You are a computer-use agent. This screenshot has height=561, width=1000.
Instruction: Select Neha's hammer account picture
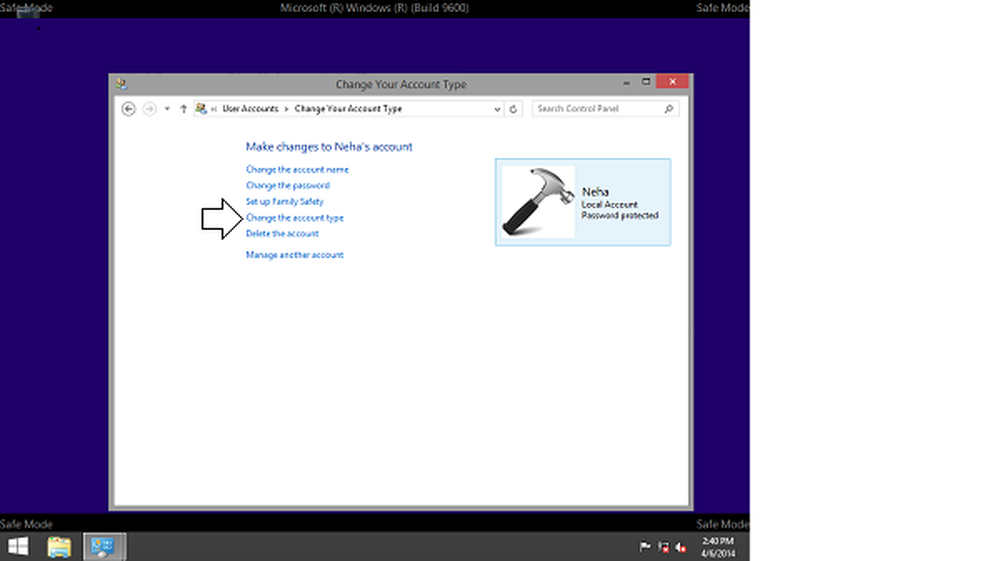(538, 202)
